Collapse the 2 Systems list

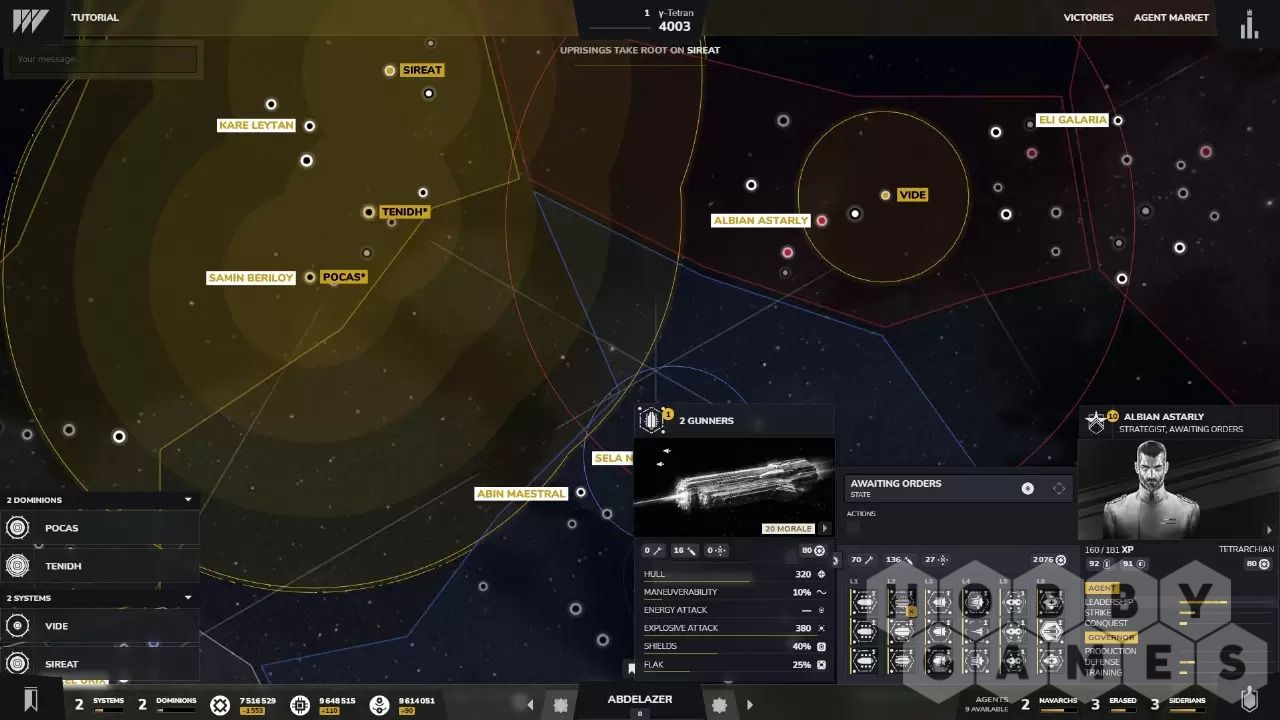click(187, 597)
